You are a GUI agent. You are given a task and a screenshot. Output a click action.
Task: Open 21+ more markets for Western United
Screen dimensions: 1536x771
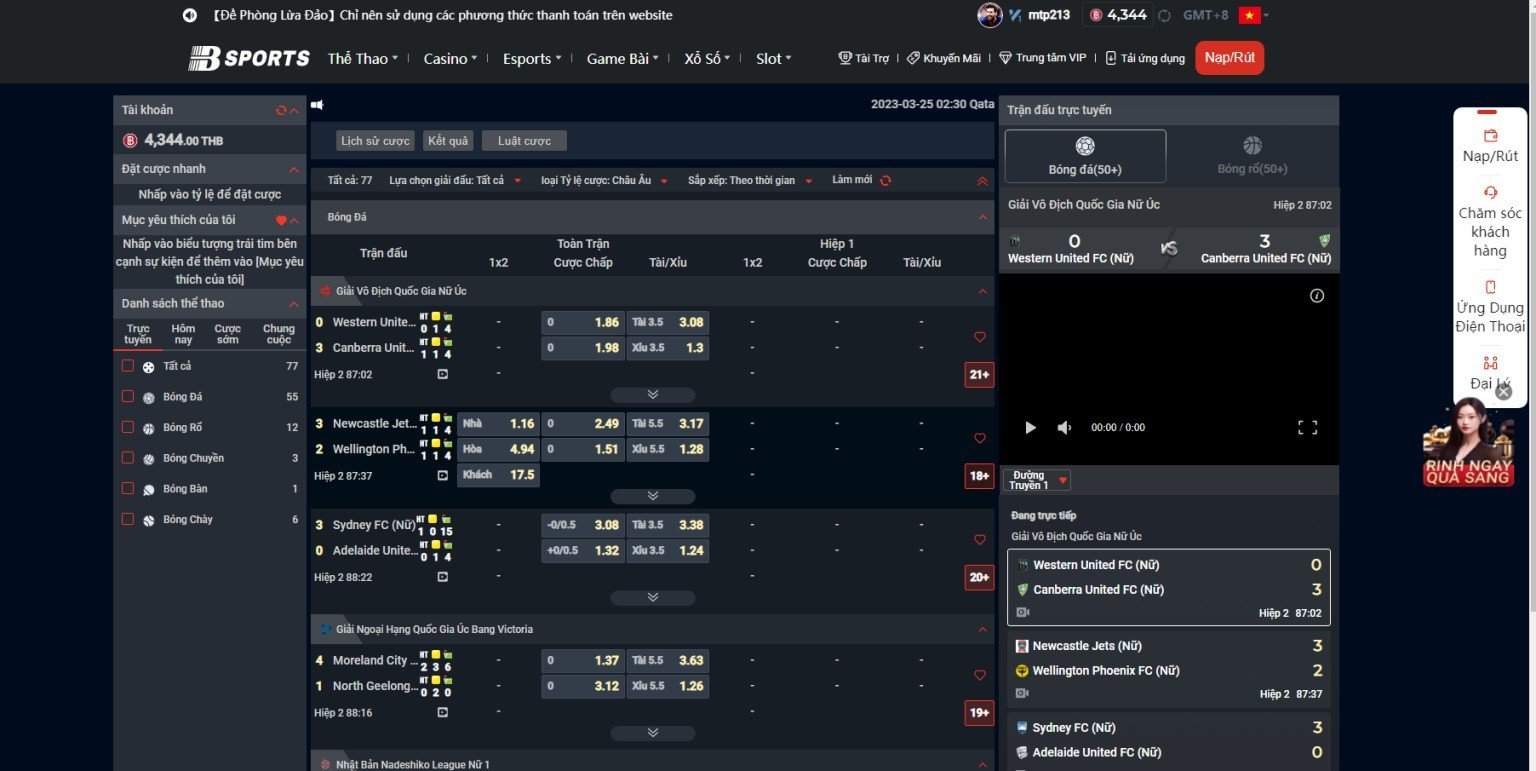(979, 375)
